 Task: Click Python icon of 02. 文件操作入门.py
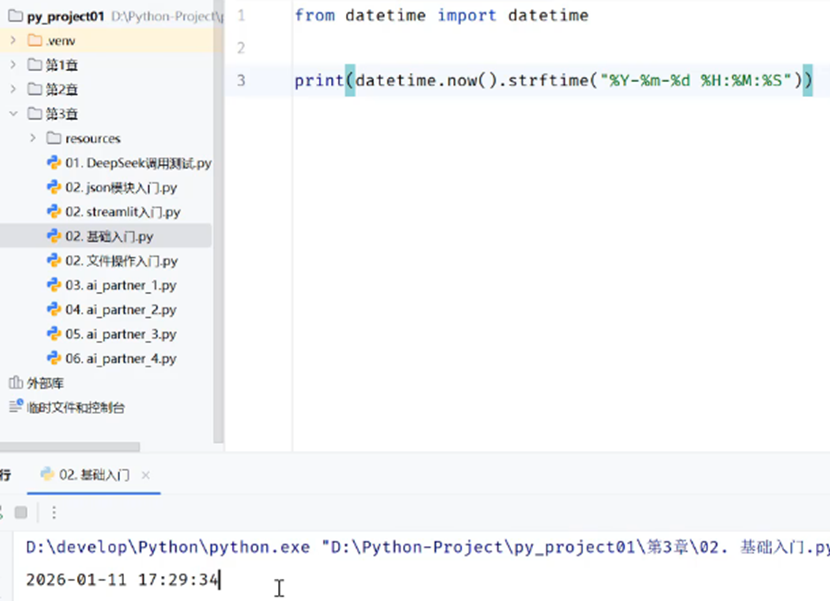pyautogui.click(x=53, y=261)
